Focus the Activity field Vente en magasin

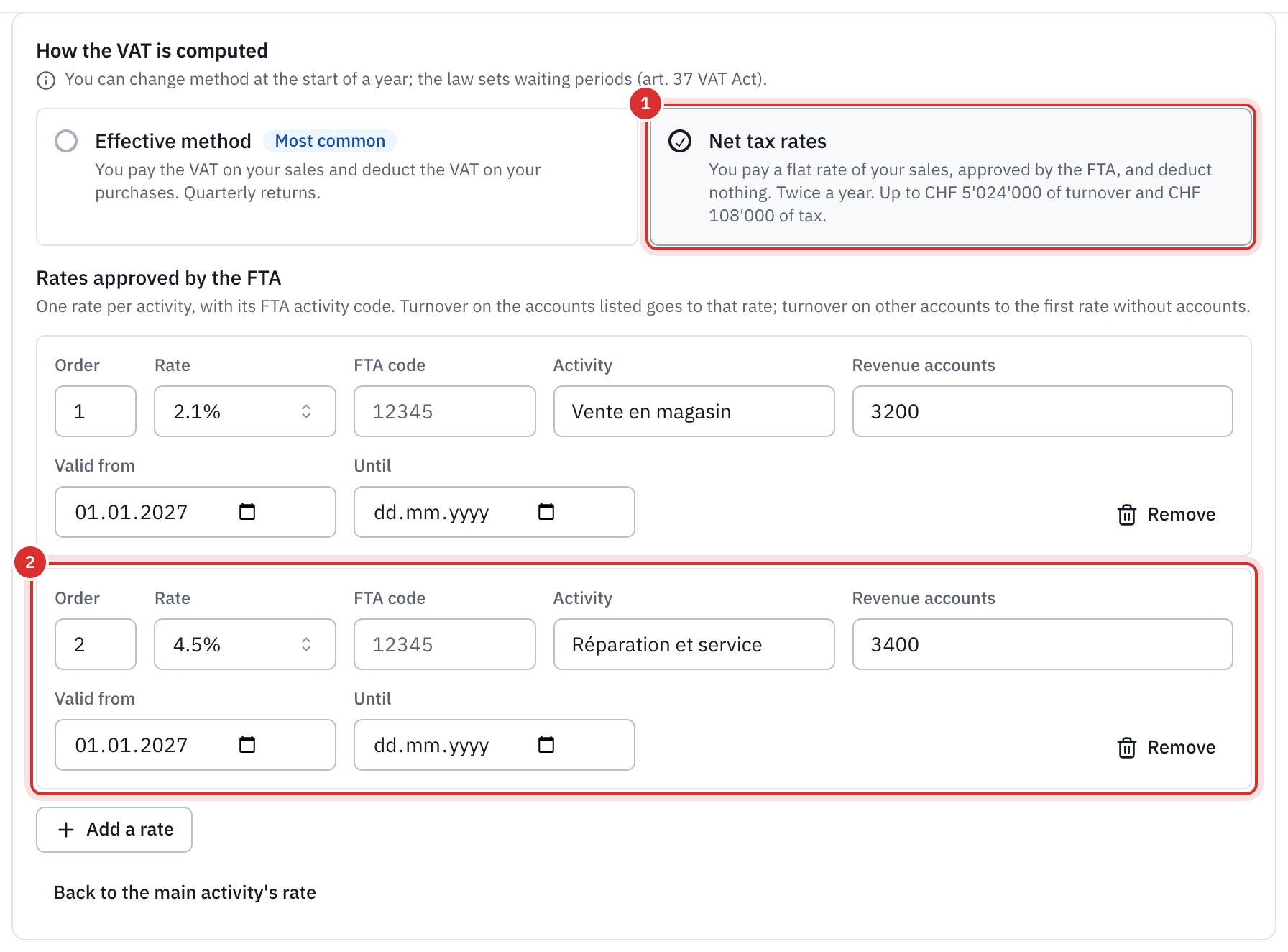(694, 411)
